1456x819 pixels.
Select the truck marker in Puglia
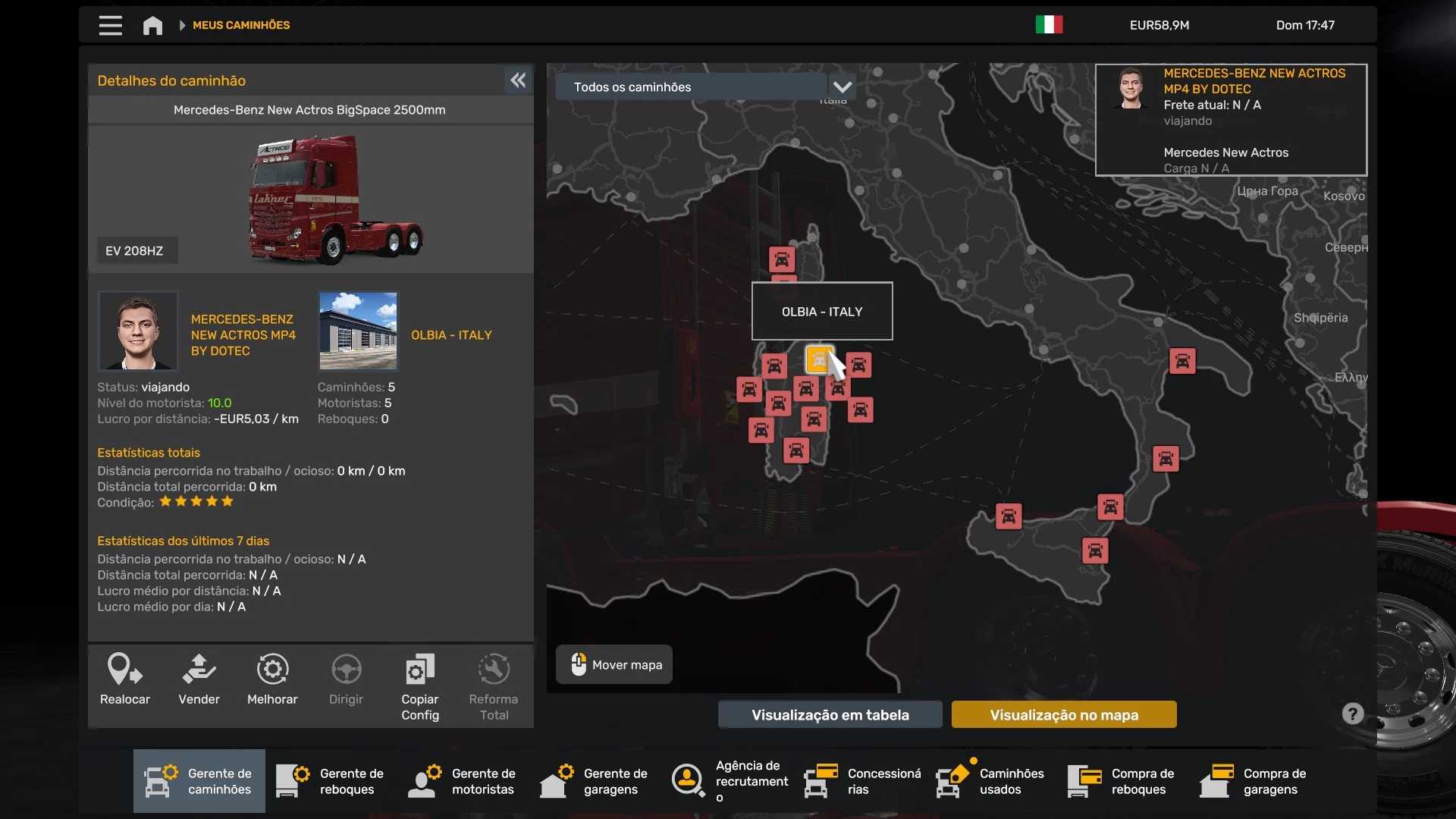(1182, 361)
